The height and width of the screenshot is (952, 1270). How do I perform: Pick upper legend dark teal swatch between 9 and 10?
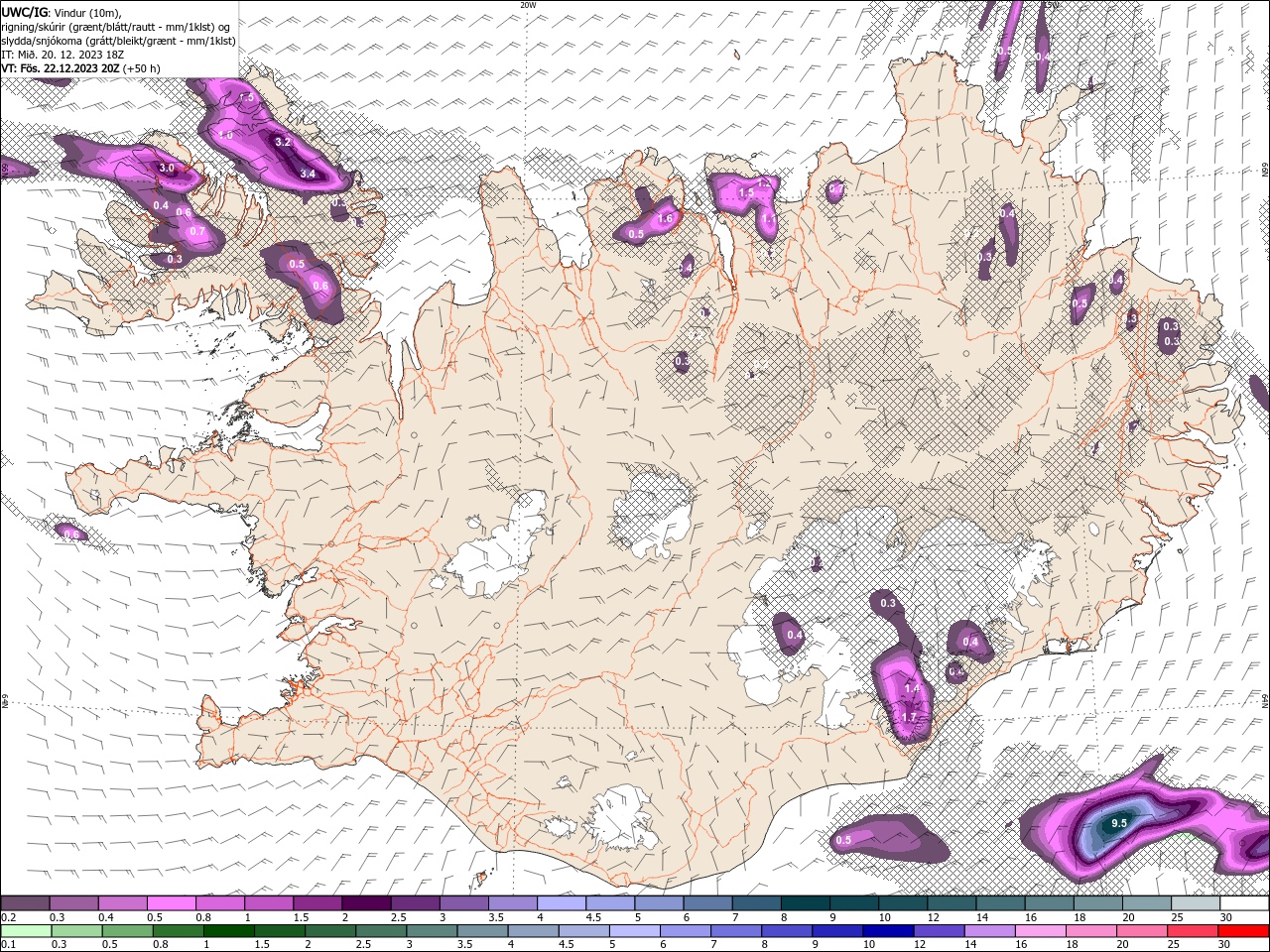854,903
